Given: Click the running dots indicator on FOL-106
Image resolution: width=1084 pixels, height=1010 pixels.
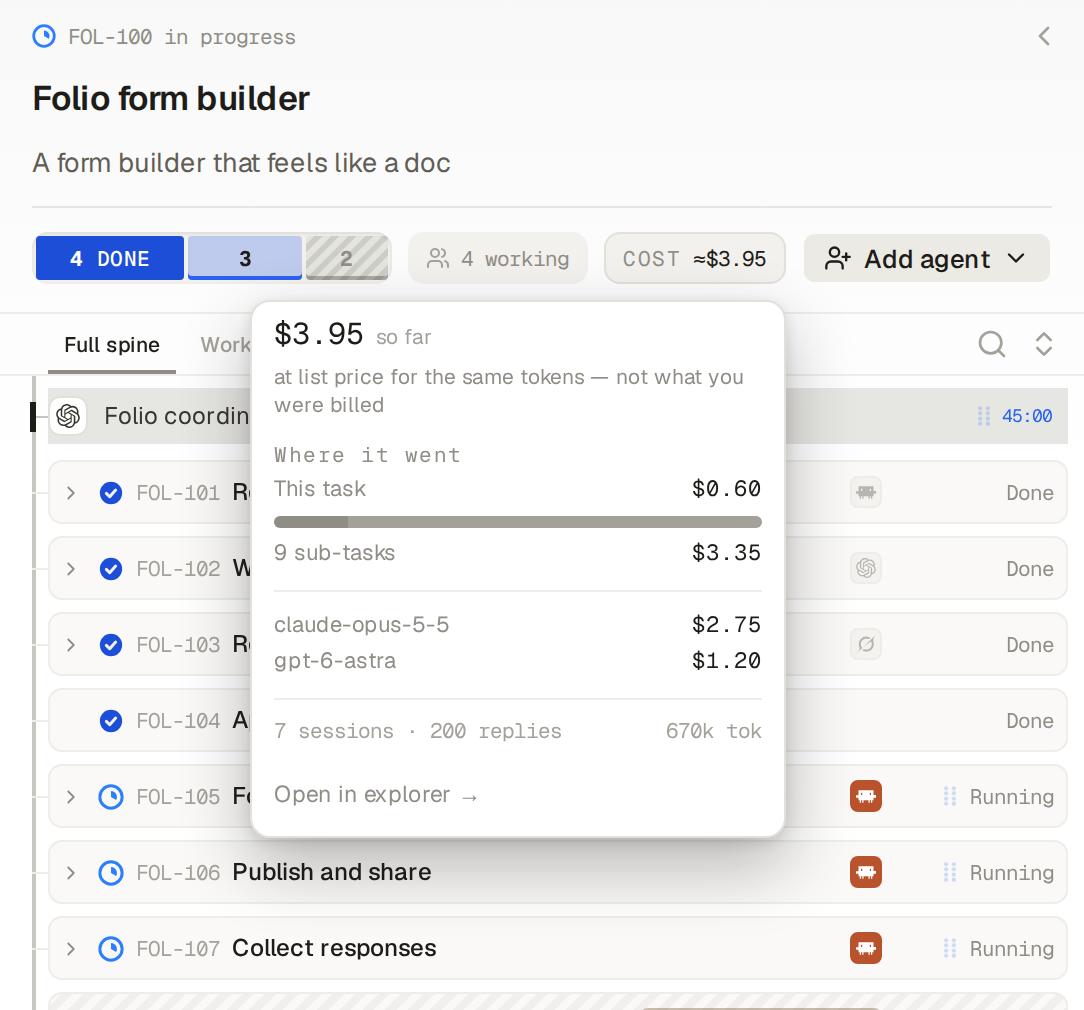Looking at the screenshot, I should coord(950,872).
